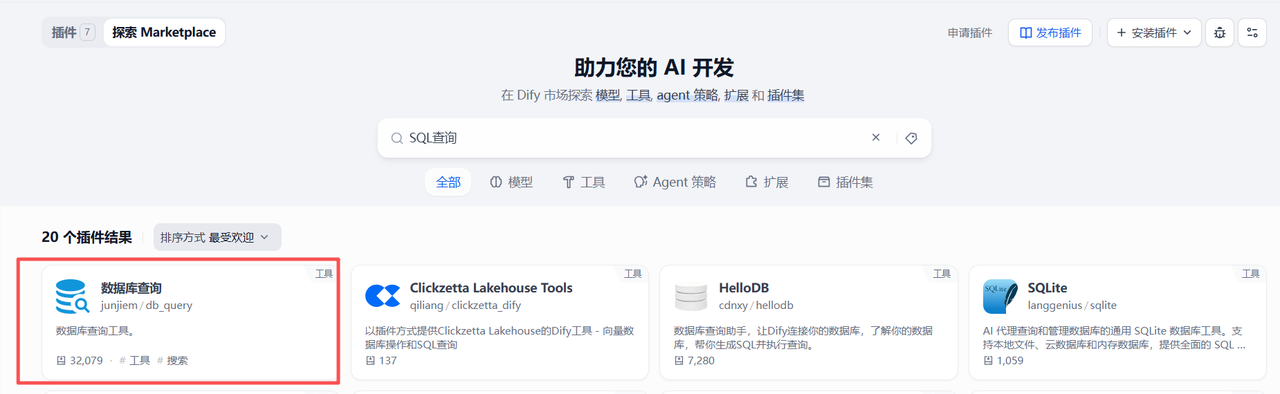The width and height of the screenshot is (1280, 394).
Task: Click the junjiem/db_query author text
Action: coord(146,305)
